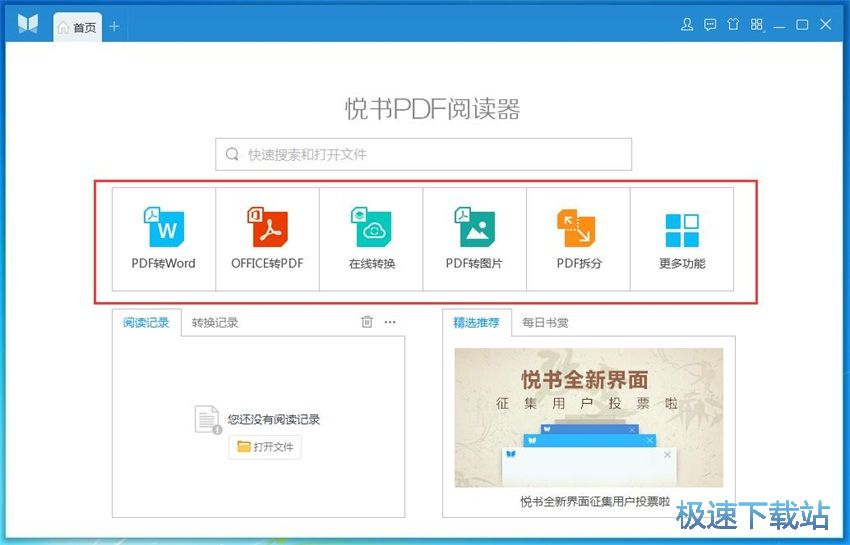Close the PDF reader window

click(x=826, y=24)
